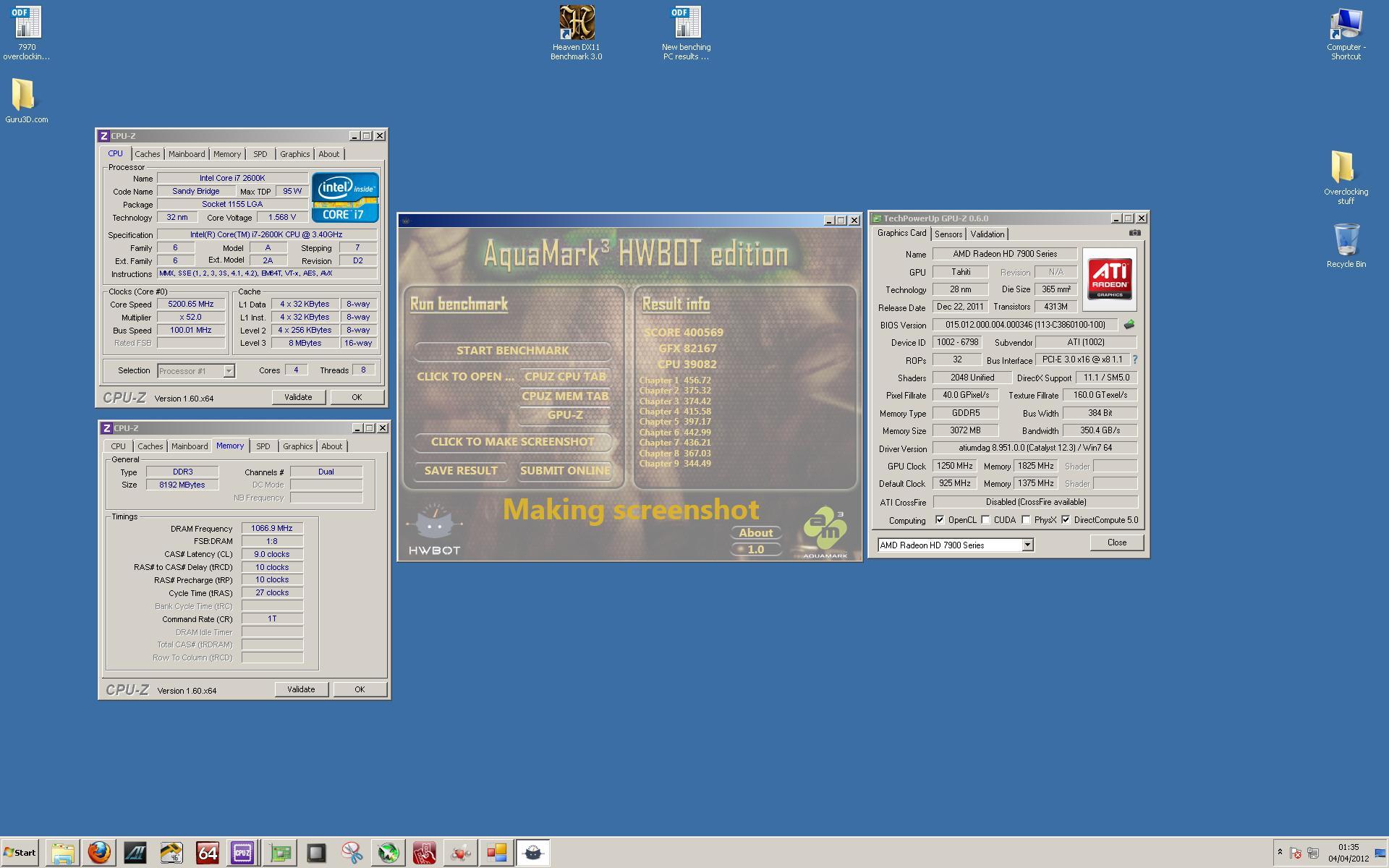
Task: Click the dark AI Suite taskbar icon
Action: tap(135, 853)
